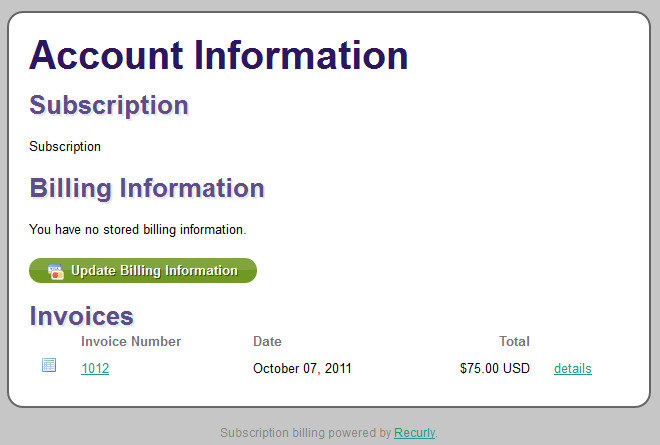Click the no stored billing information message
This screenshot has width=660, height=445.
pos(137,230)
